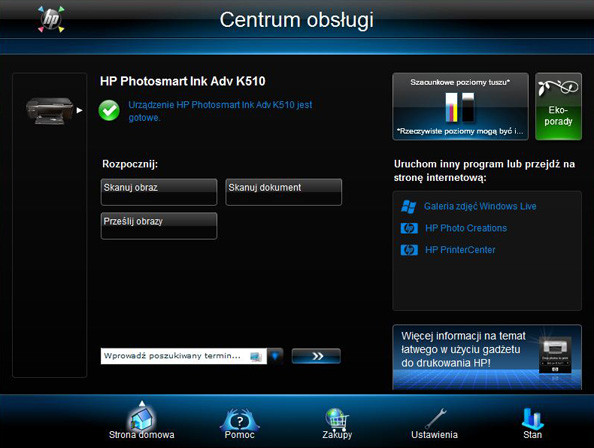Select the printer thumbnail in the device list
Screen dimensions: 594x448
coord(50,110)
